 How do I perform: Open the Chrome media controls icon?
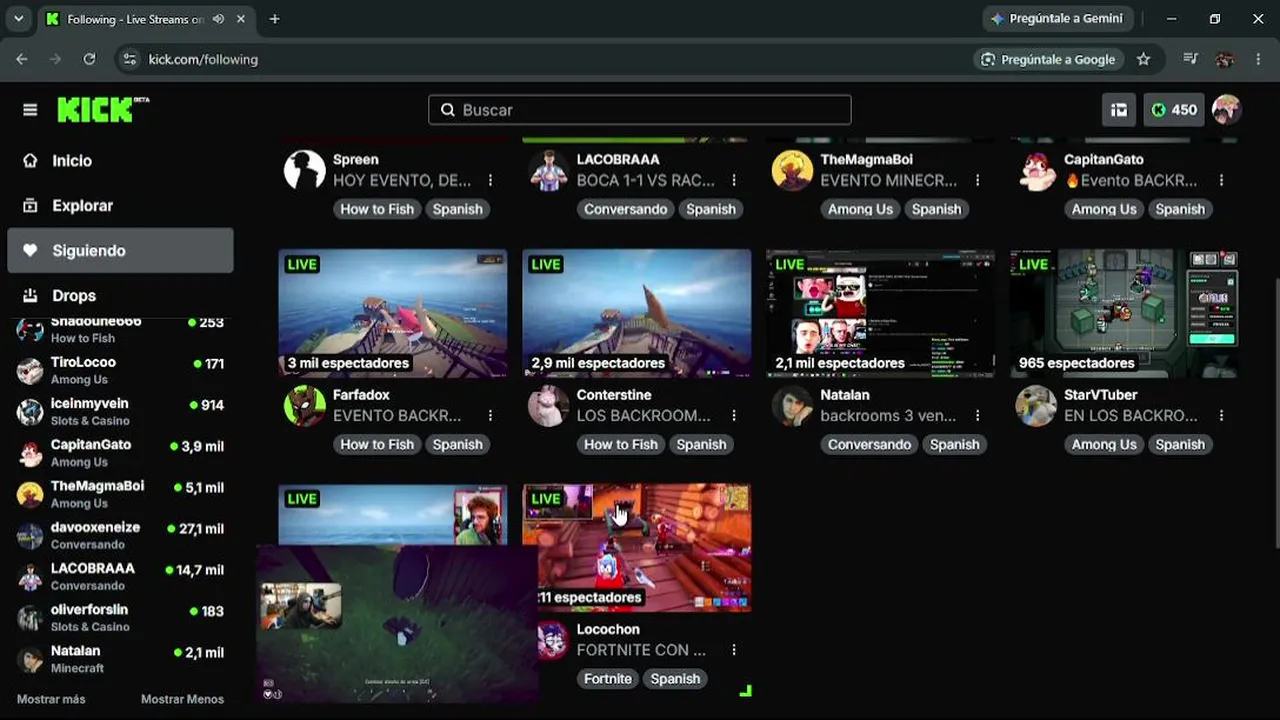click(1190, 59)
